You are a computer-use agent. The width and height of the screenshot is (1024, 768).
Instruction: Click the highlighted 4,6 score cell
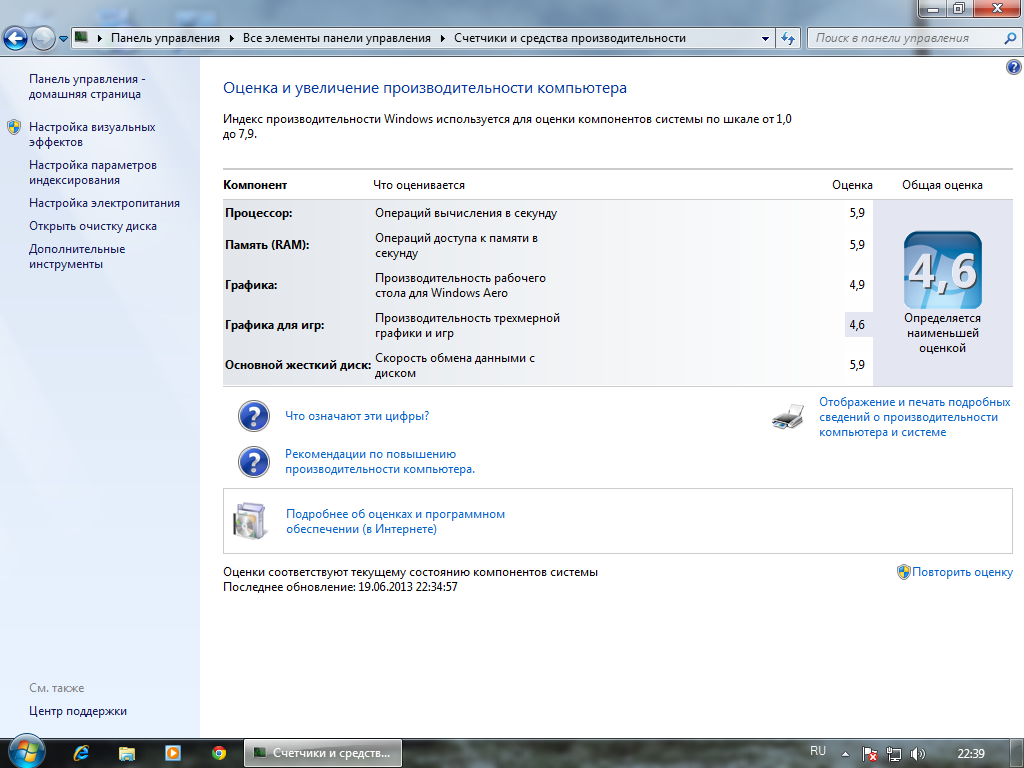click(858, 325)
